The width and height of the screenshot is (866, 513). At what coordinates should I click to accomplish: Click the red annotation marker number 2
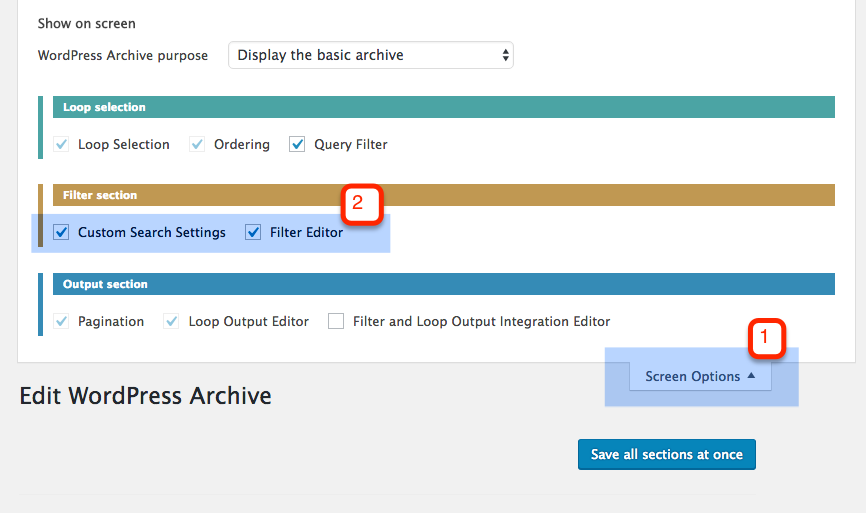362,204
